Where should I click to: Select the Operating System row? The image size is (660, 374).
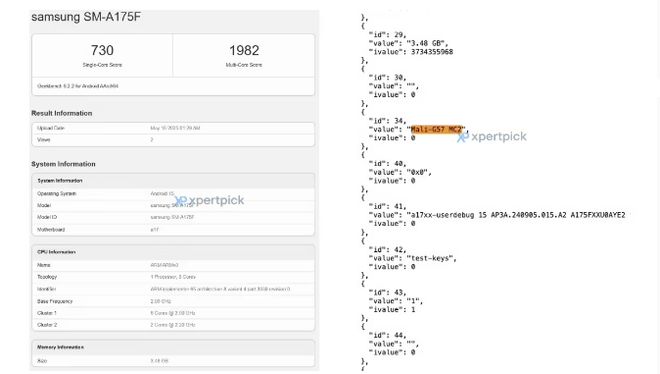tap(173, 194)
